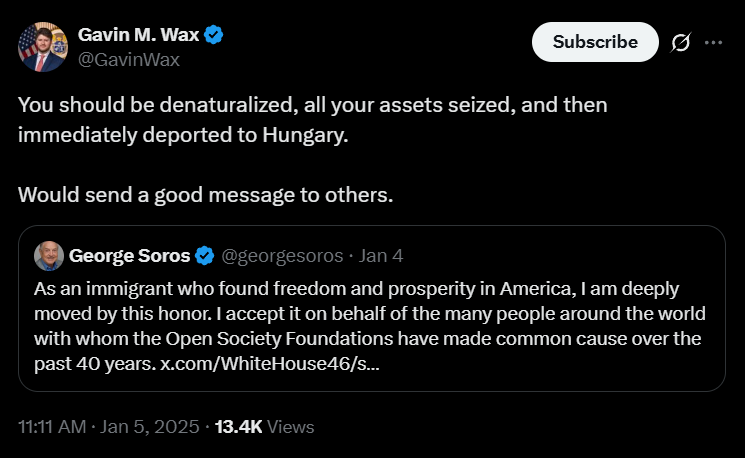Open the @GavinWax handle link
The width and height of the screenshot is (745, 458).
coord(129,58)
